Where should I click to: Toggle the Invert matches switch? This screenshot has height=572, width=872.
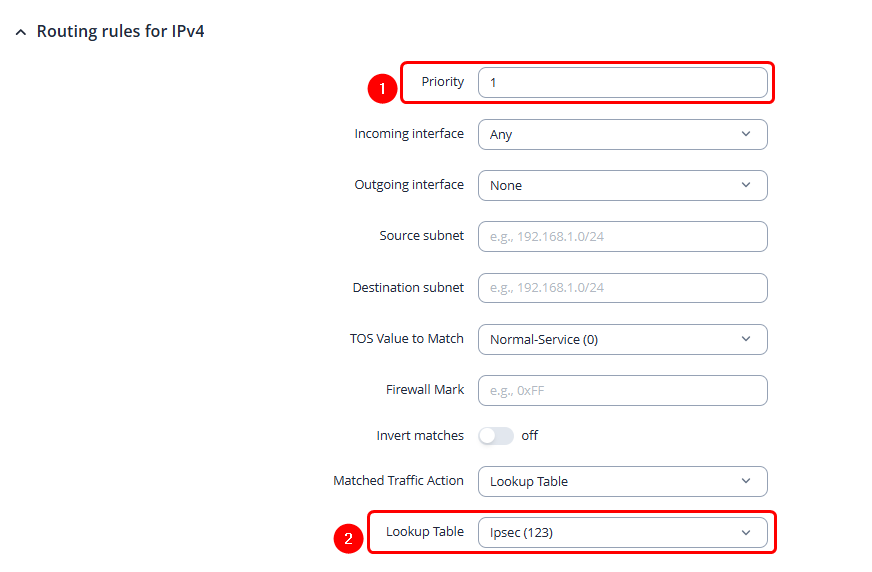(496, 436)
